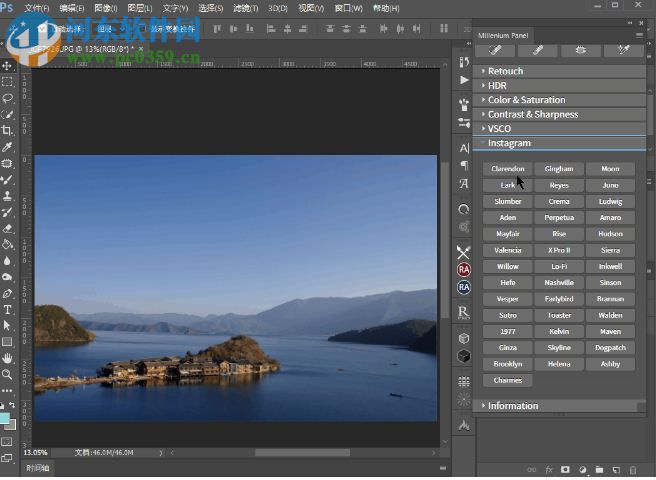Close the open document tab
Screen dimensions: 656x480
pos(141,49)
